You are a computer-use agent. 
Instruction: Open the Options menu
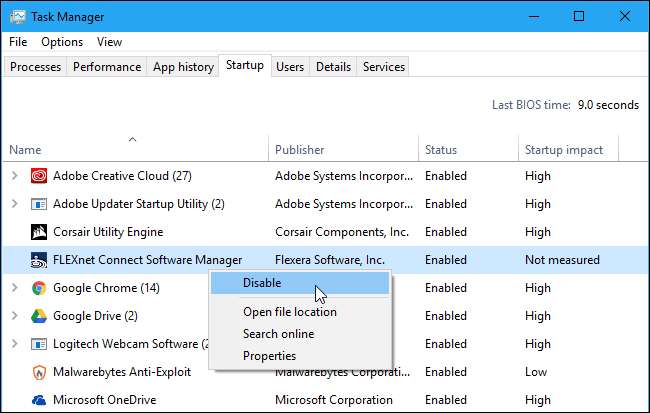62,42
